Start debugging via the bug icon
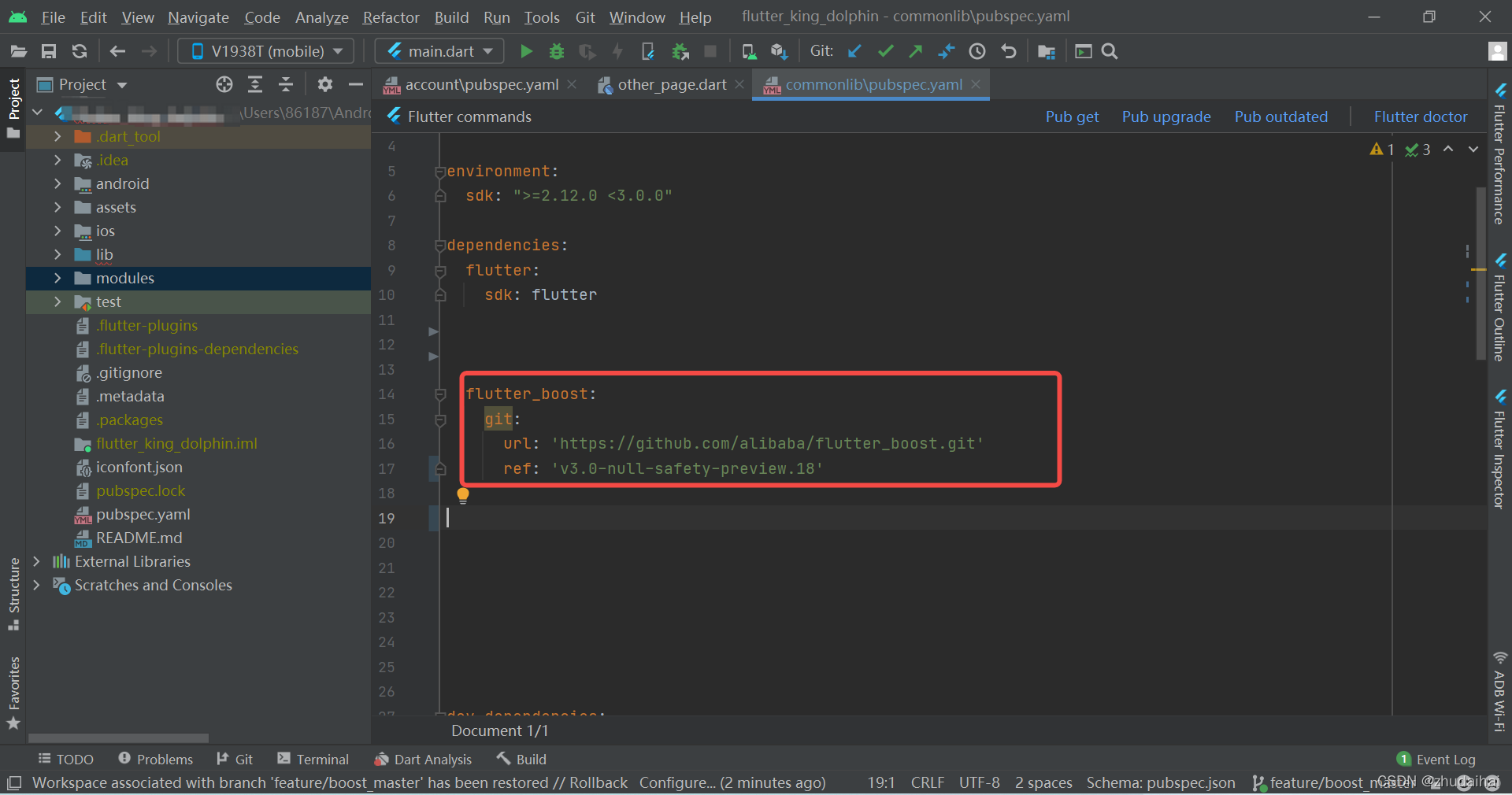The height and width of the screenshot is (795, 1512). [557, 51]
